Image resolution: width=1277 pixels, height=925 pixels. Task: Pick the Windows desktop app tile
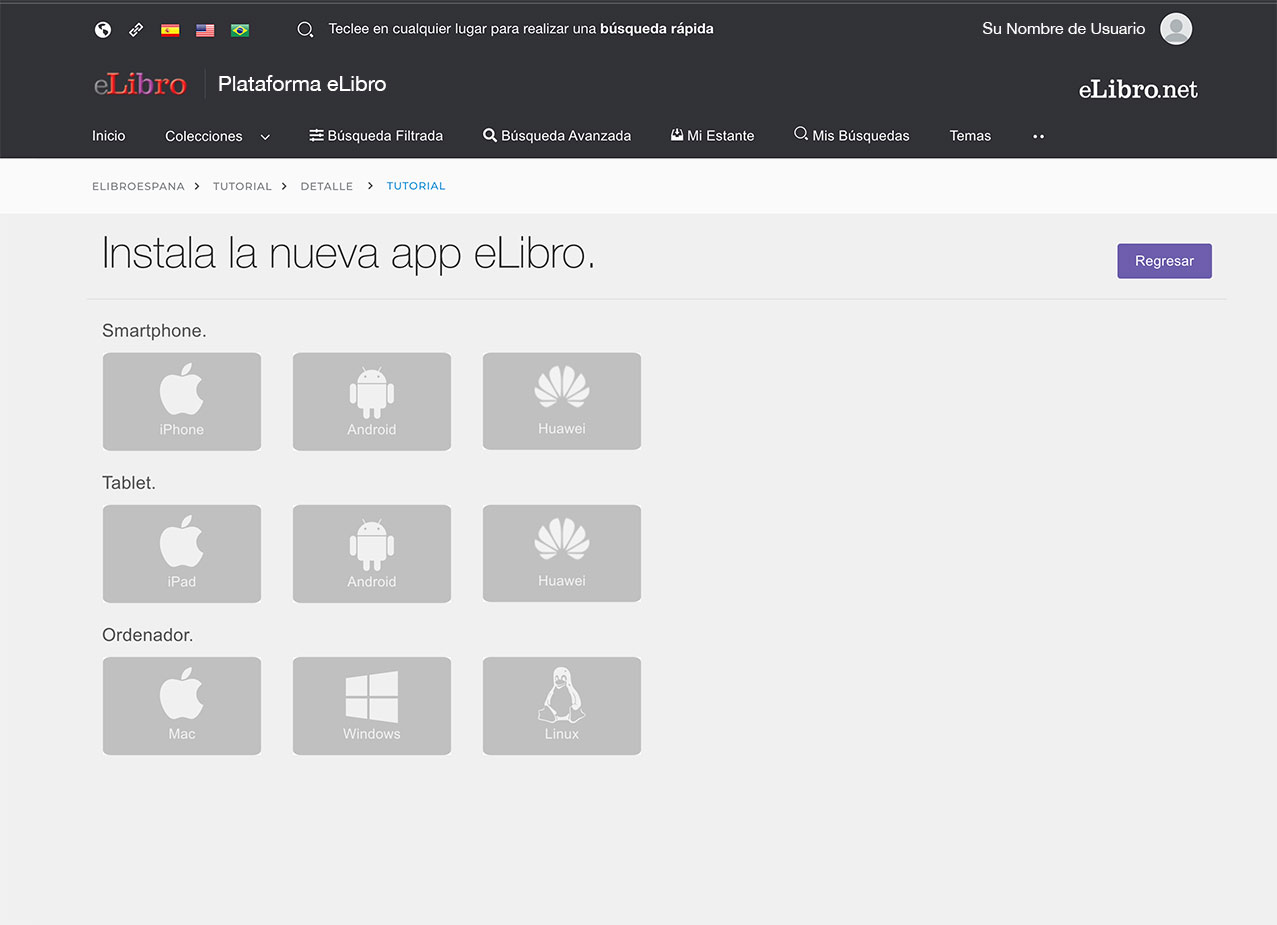coord(372,705)
